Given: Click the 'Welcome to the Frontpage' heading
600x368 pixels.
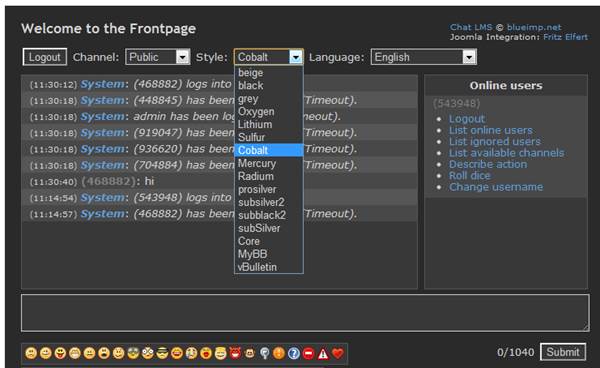Looking at the screenshot, I should click(x=109, y=29).
